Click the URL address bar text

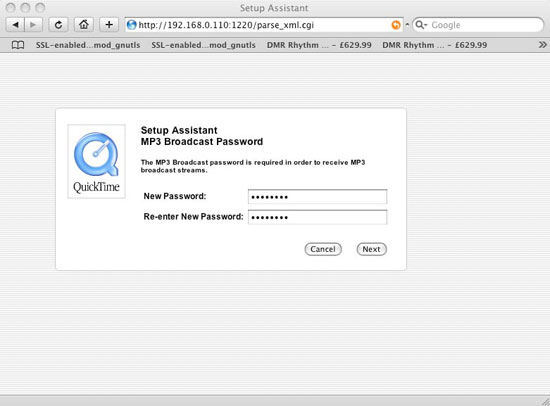pos(226,25)
